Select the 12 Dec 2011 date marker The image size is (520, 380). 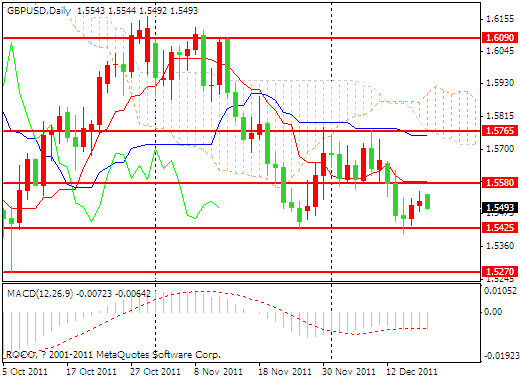(x=412, y=372)
